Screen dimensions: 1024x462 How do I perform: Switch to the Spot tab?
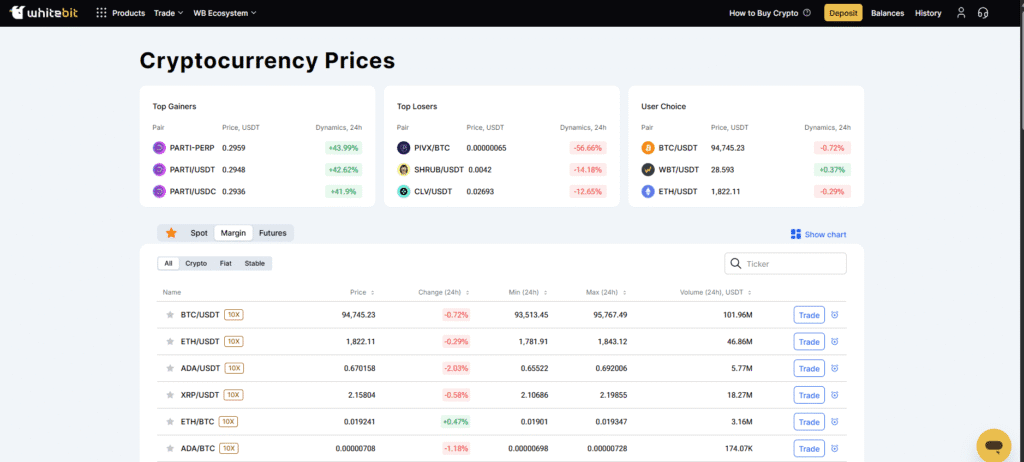tap(199, 233)
